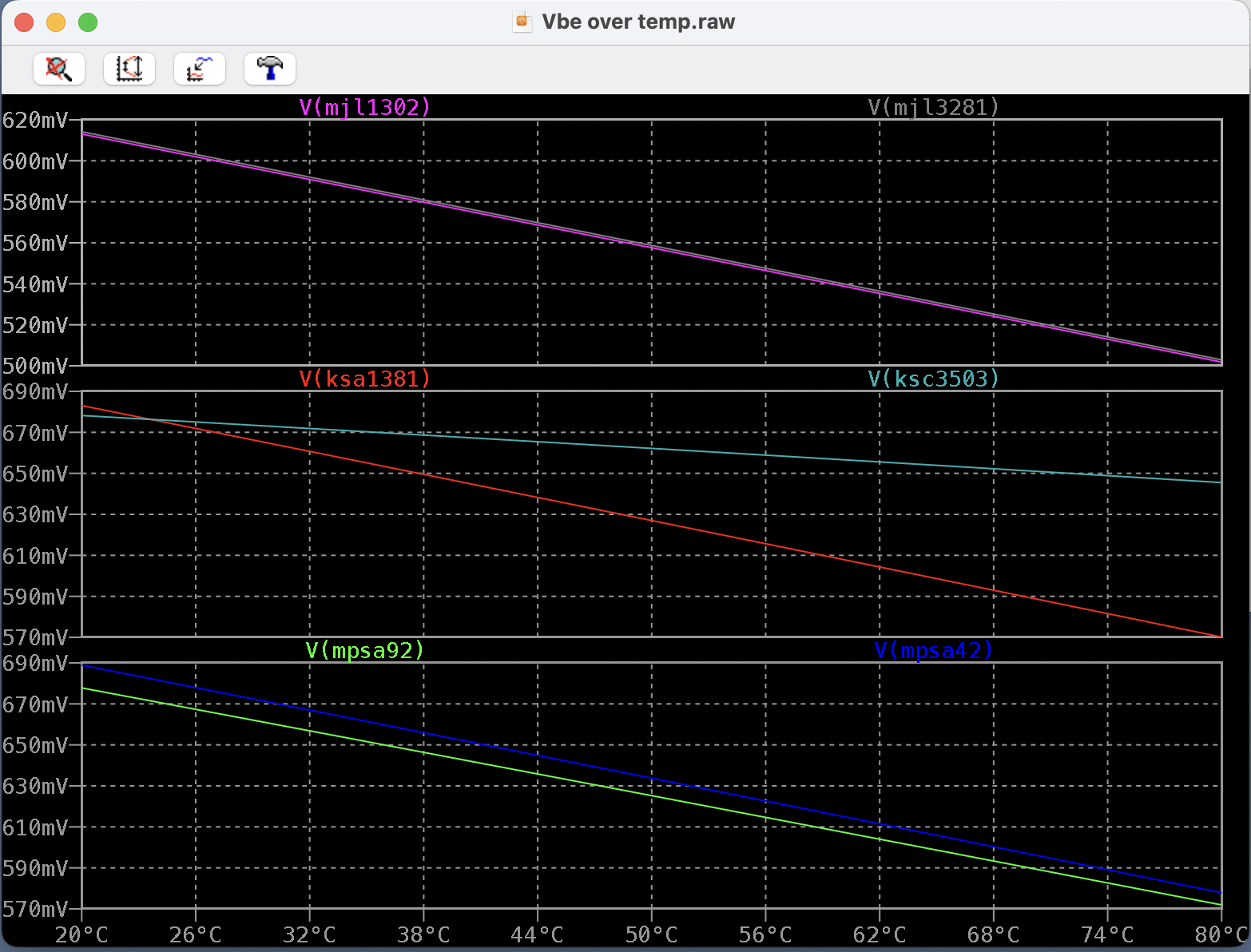Click the 600mV axis label in top pane
Screen dimensions: 1251x952
[35, 161]
